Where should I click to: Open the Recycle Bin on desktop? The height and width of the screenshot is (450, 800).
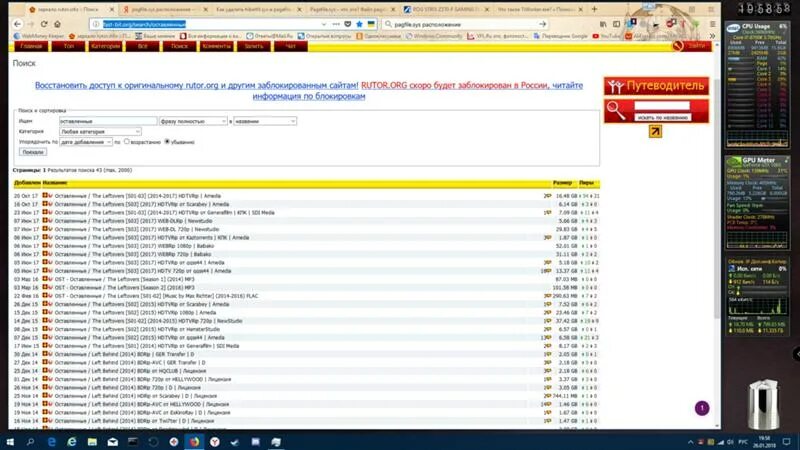click(x=764, y=404)
